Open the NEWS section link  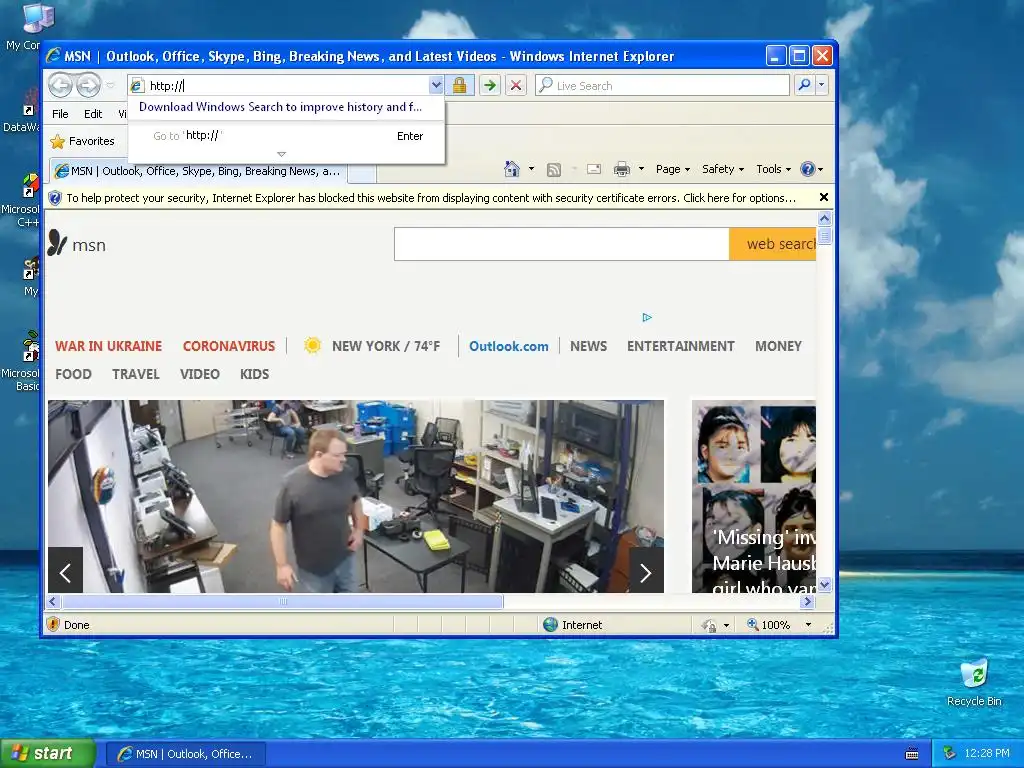coord(588,346)
